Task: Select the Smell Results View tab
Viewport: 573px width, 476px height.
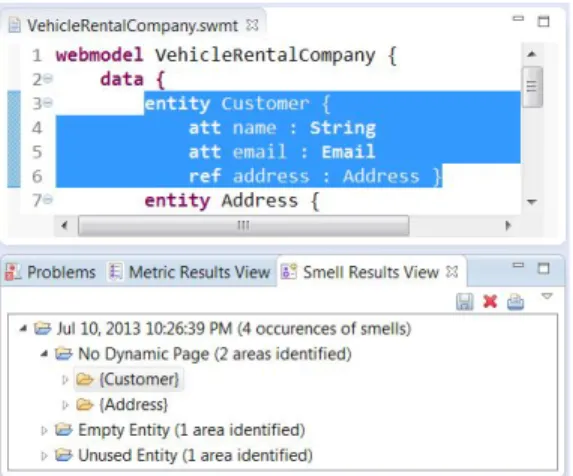Action: coord(370,272)
